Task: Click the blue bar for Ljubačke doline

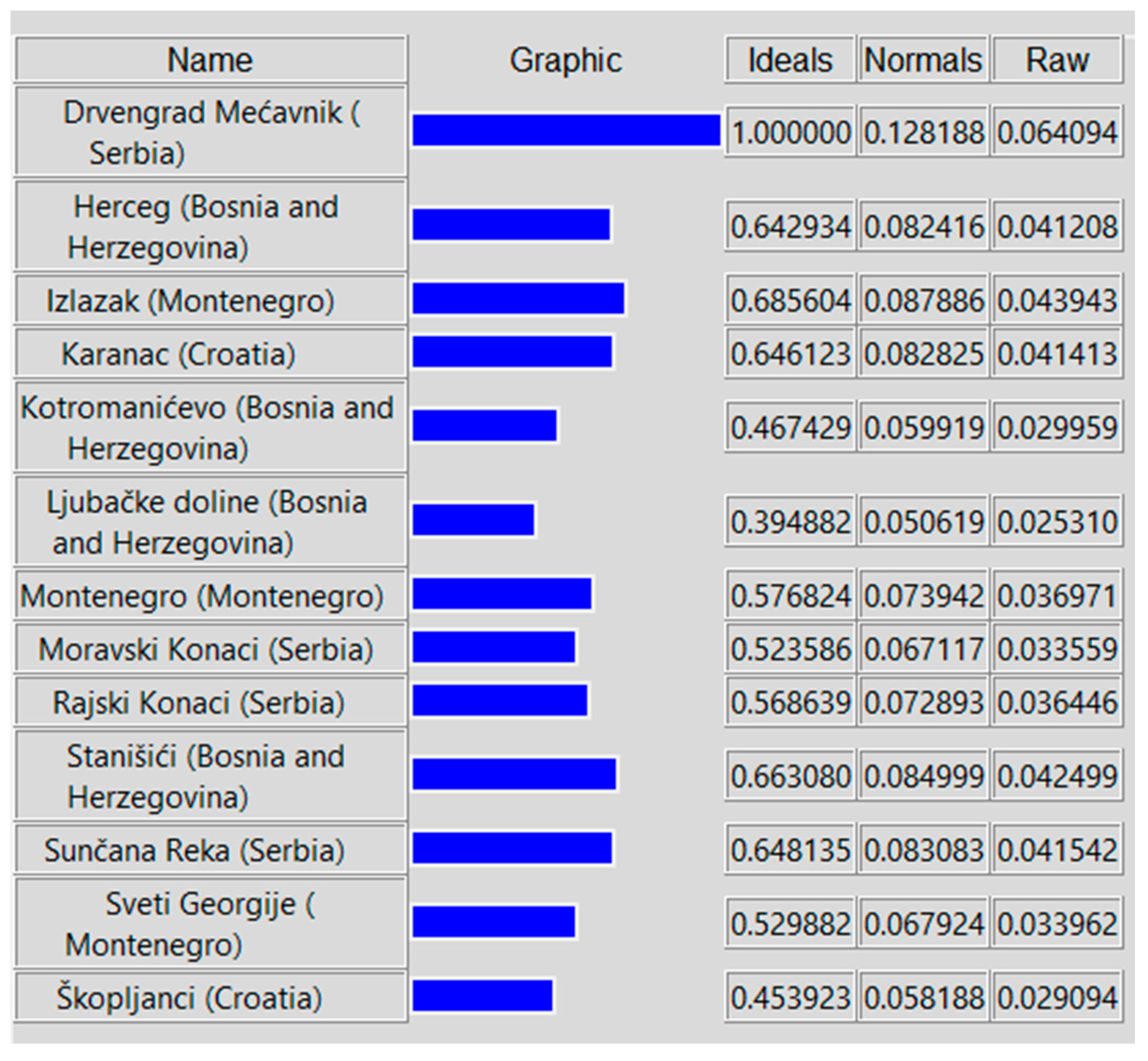Action: click(x=473, y=520)
